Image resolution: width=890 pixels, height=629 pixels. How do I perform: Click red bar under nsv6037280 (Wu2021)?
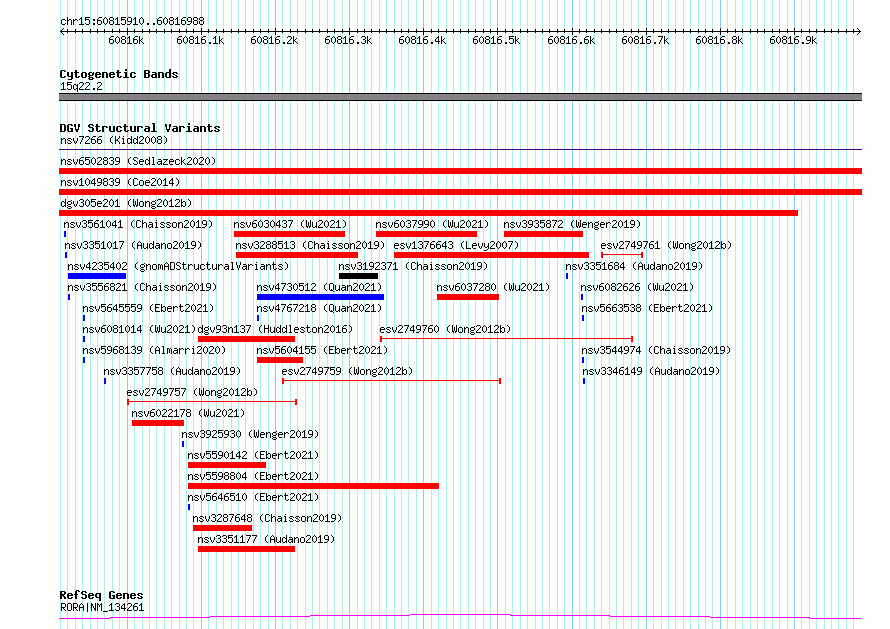pyautogui.click(x=468, y=297)
